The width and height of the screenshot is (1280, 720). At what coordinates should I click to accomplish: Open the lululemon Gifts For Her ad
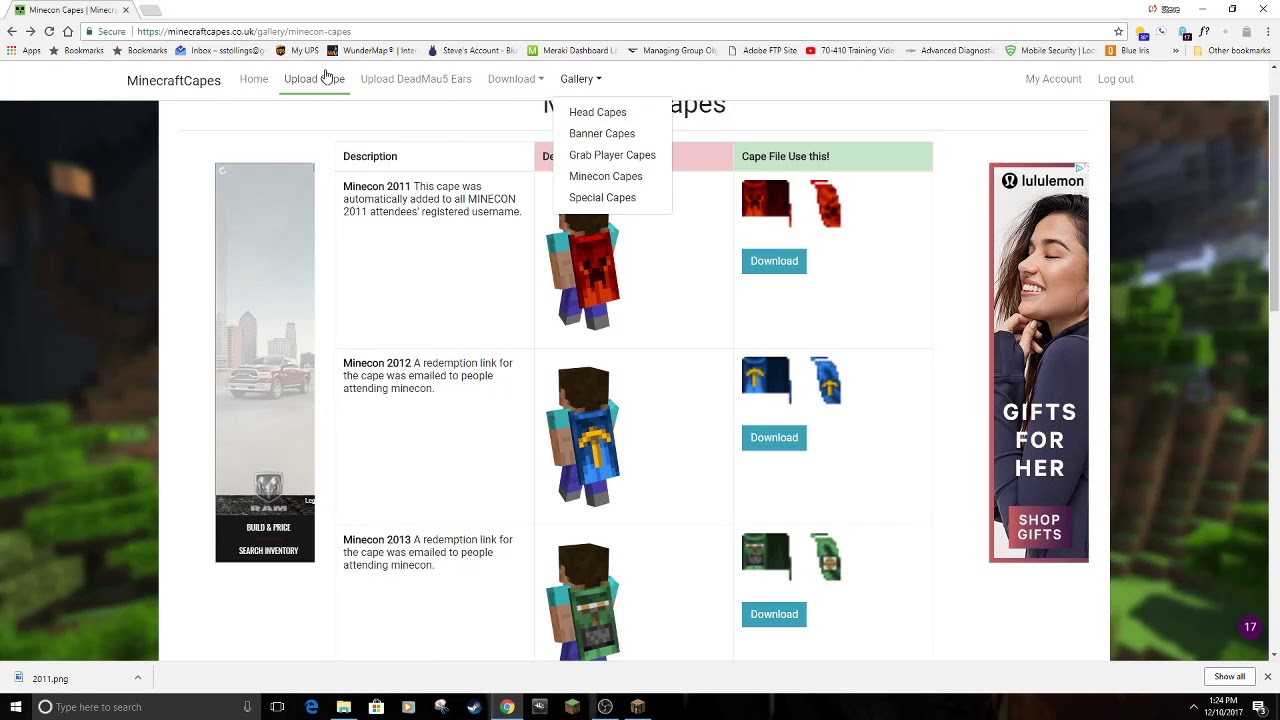point(1039,363)
